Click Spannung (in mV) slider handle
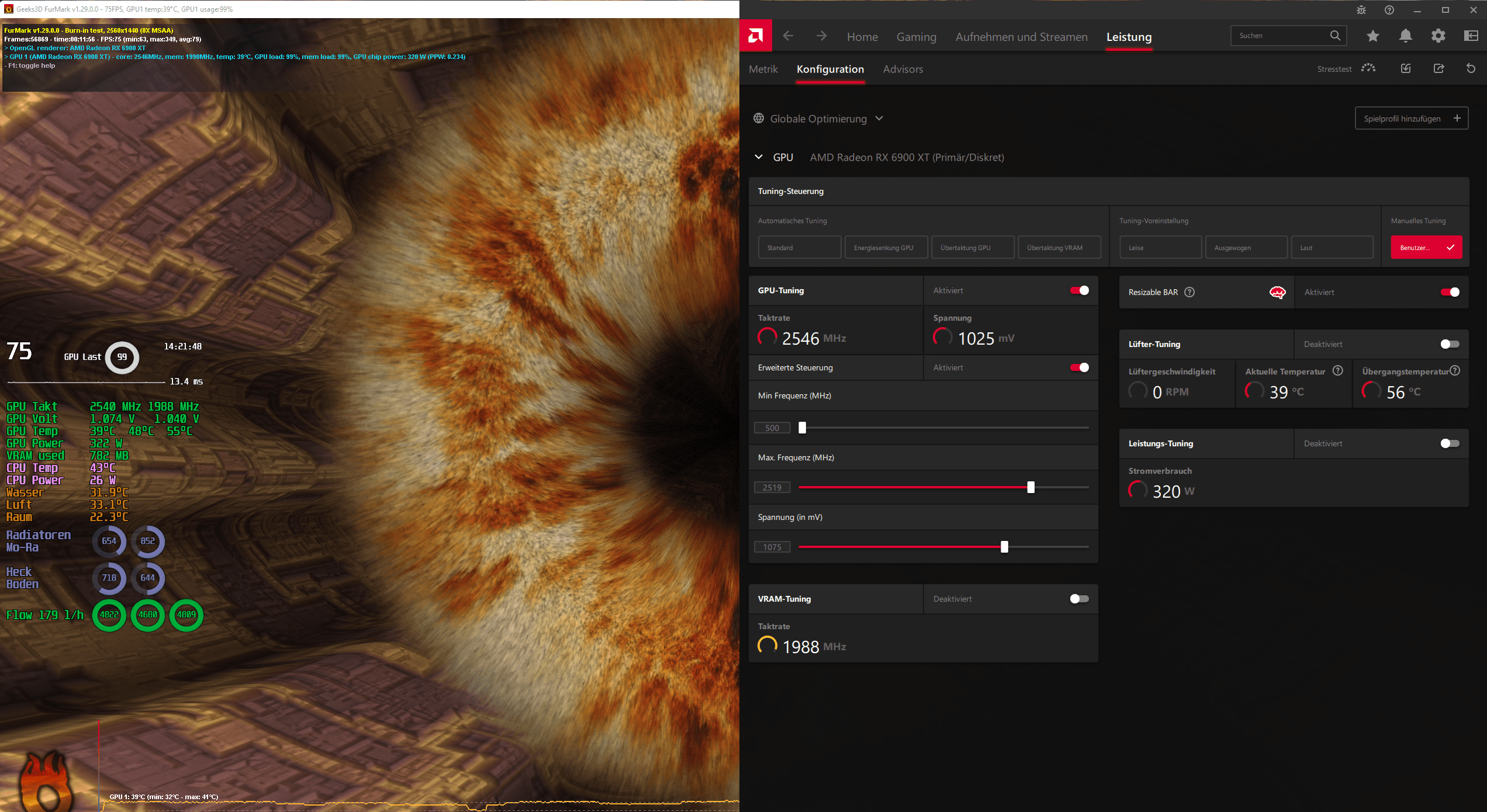The image size is (1487, 812). coord(1004,547)
